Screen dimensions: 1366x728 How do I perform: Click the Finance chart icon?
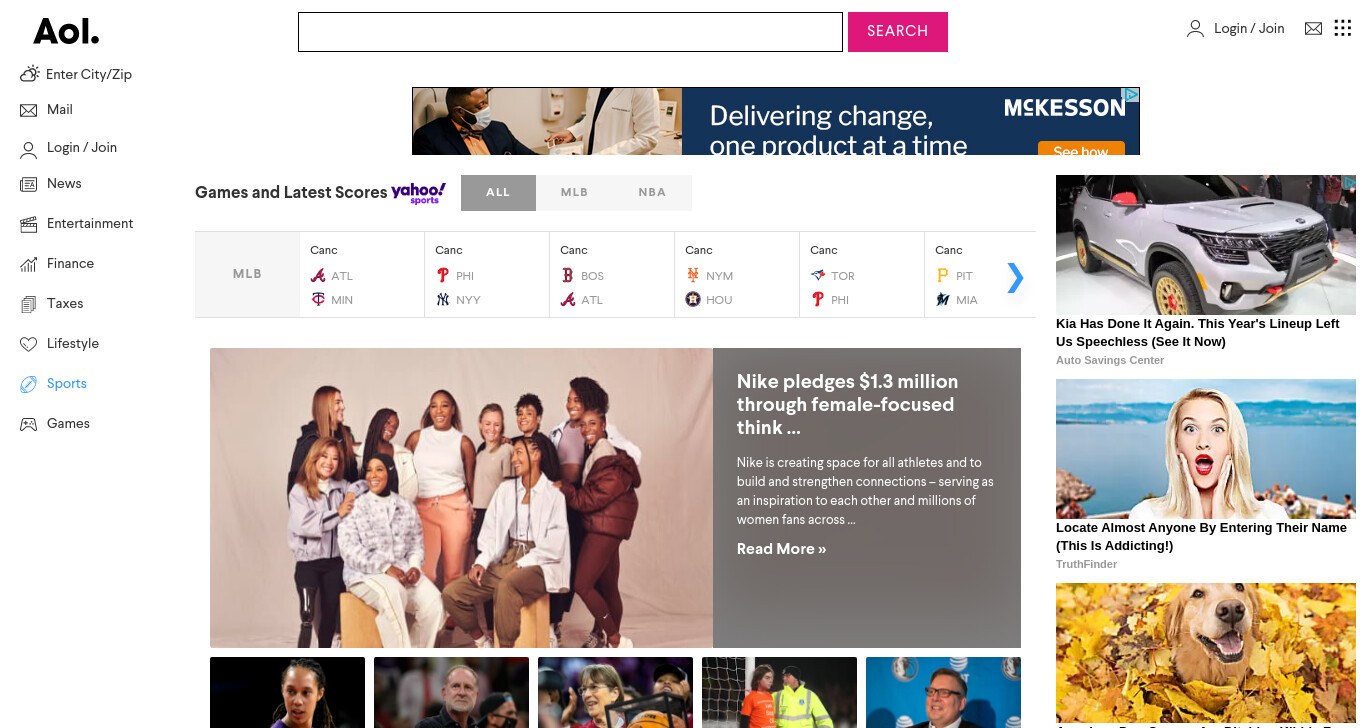pos(28,264)
